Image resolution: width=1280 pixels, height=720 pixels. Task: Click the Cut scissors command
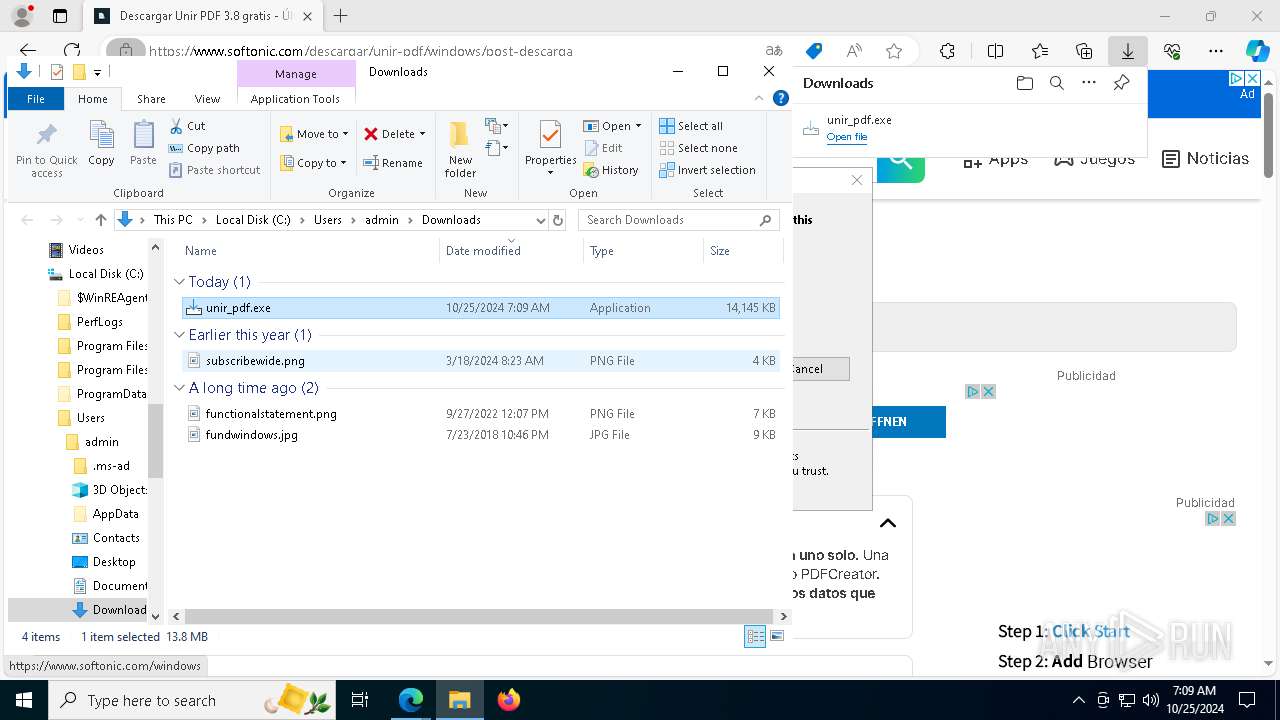[187, 126]
